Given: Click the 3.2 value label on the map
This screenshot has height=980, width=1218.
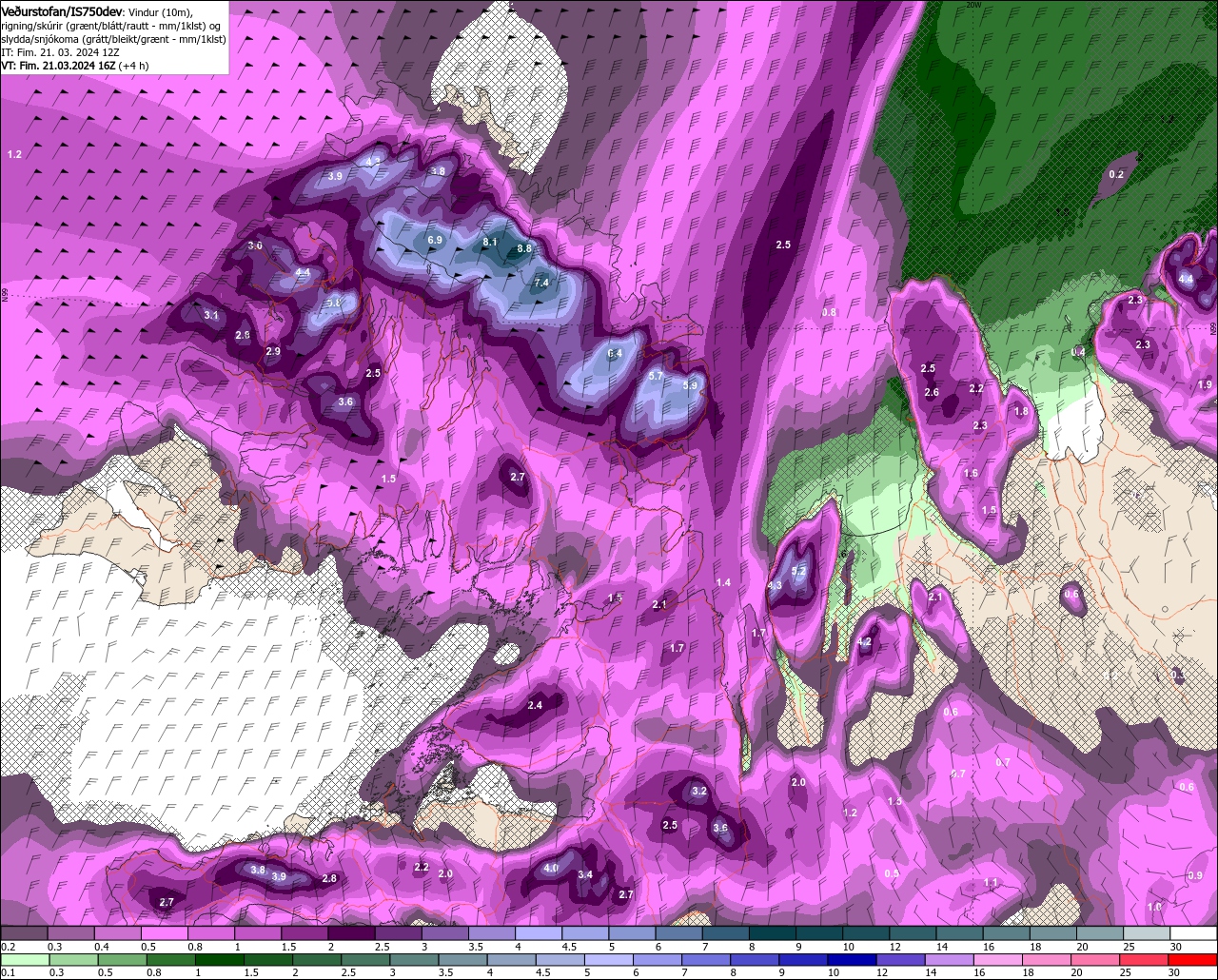Looking at the screenshot, I should coord(699,791).
